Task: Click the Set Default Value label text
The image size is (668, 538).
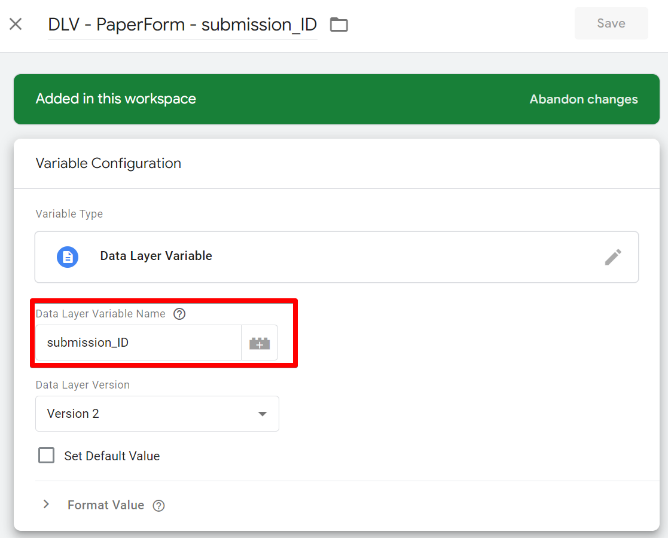Action: pos(112,456)
